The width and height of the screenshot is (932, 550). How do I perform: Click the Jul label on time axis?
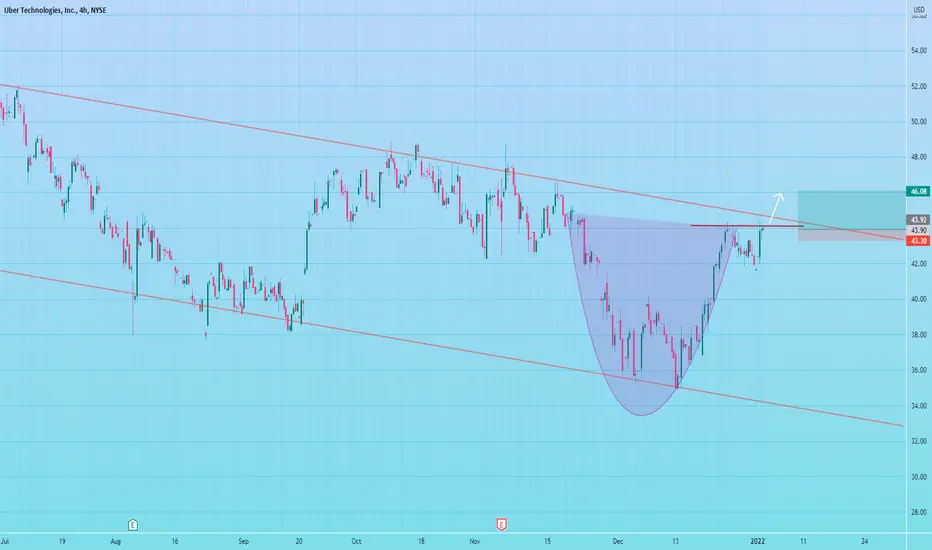coord(5,542)
